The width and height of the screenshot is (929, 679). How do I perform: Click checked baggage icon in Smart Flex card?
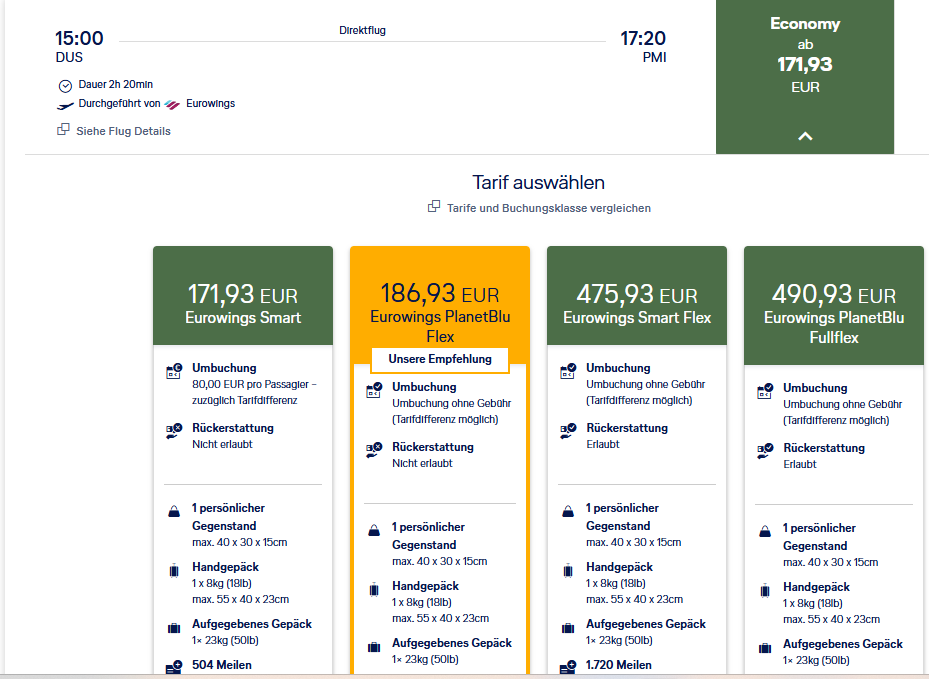pos(568,628)
